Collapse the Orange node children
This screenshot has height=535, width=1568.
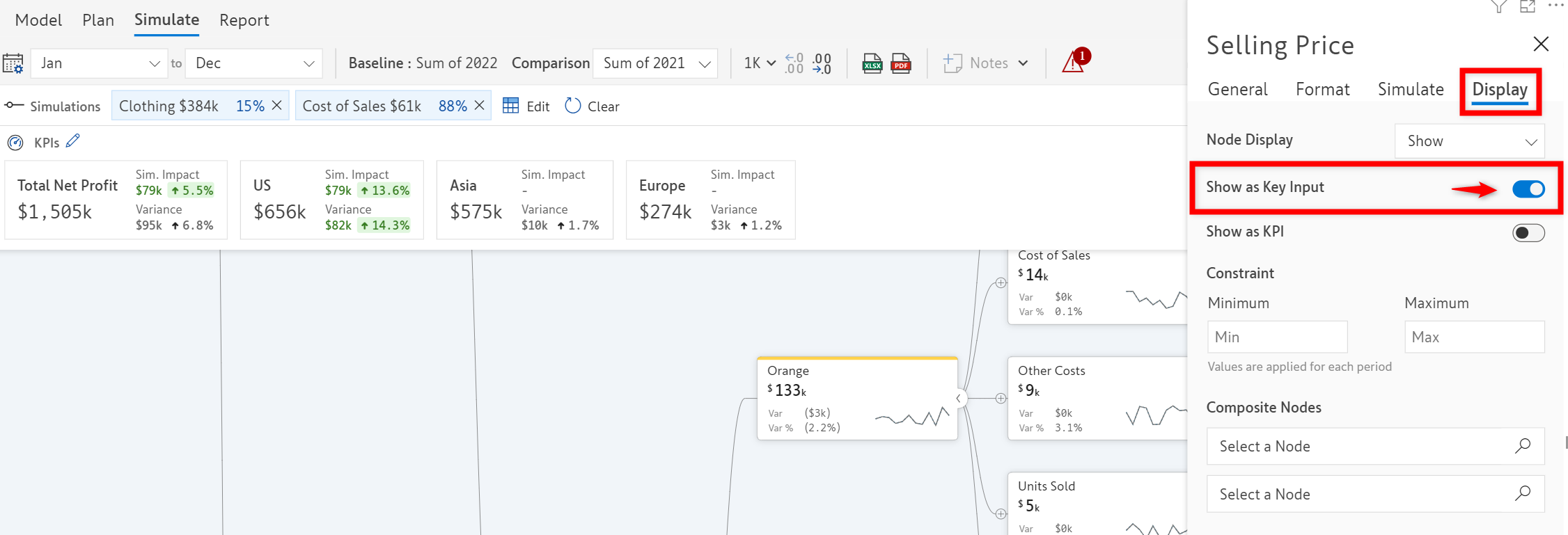pyautogui.click(x=959, y=399)
